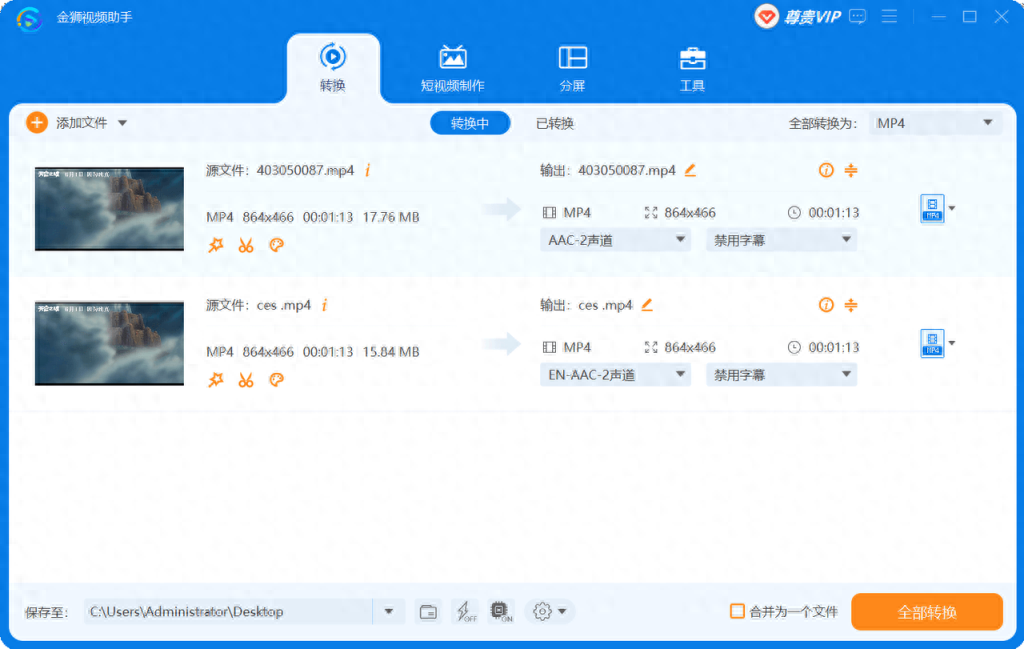Open the magic wand effects tool for ces.mp4
1024x649 pixels.
[216, 379]
